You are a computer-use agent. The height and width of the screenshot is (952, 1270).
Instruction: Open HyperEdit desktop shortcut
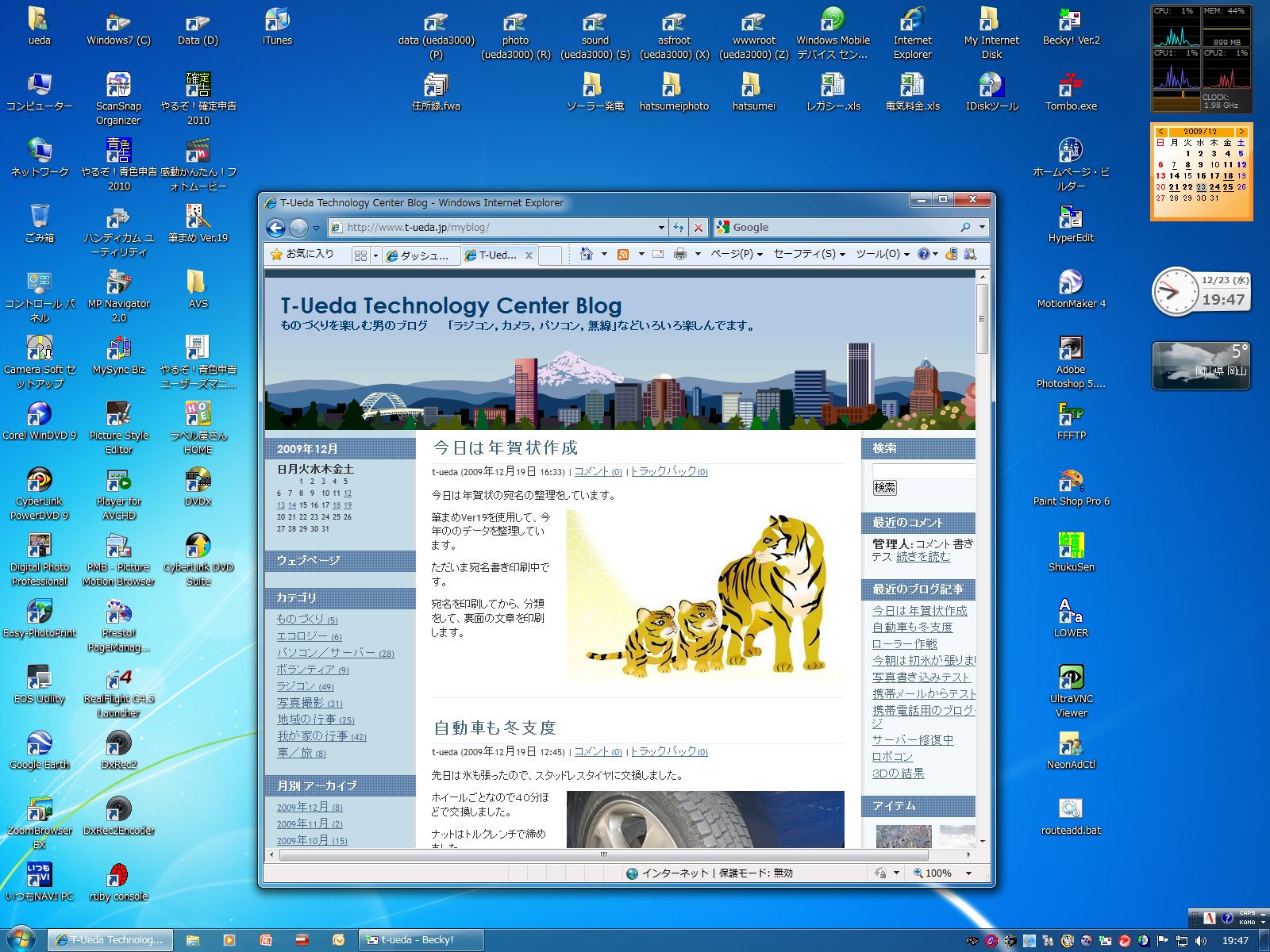click(x=1071, y=224)
